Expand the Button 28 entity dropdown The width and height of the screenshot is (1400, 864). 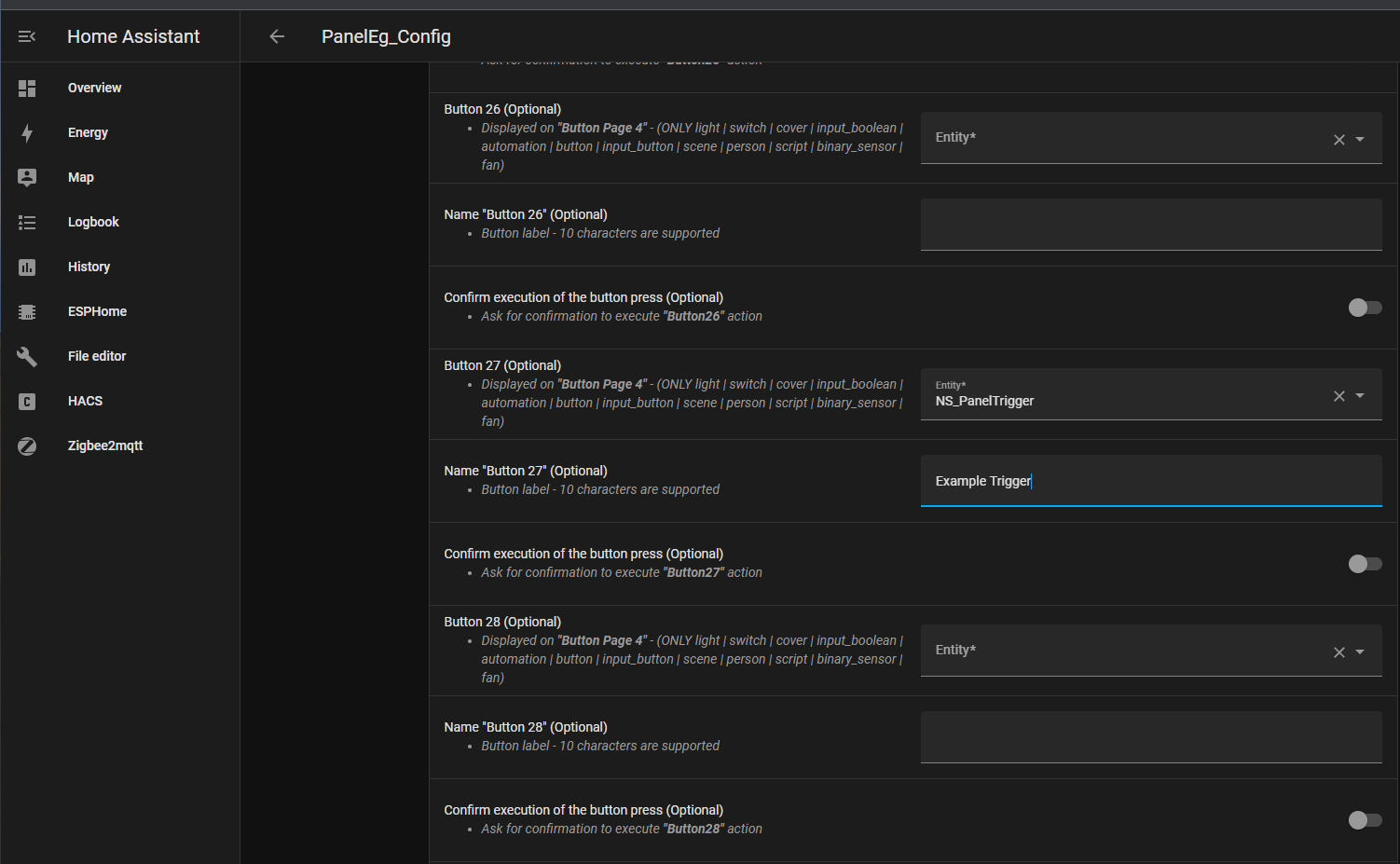(x=1360, y=651)
